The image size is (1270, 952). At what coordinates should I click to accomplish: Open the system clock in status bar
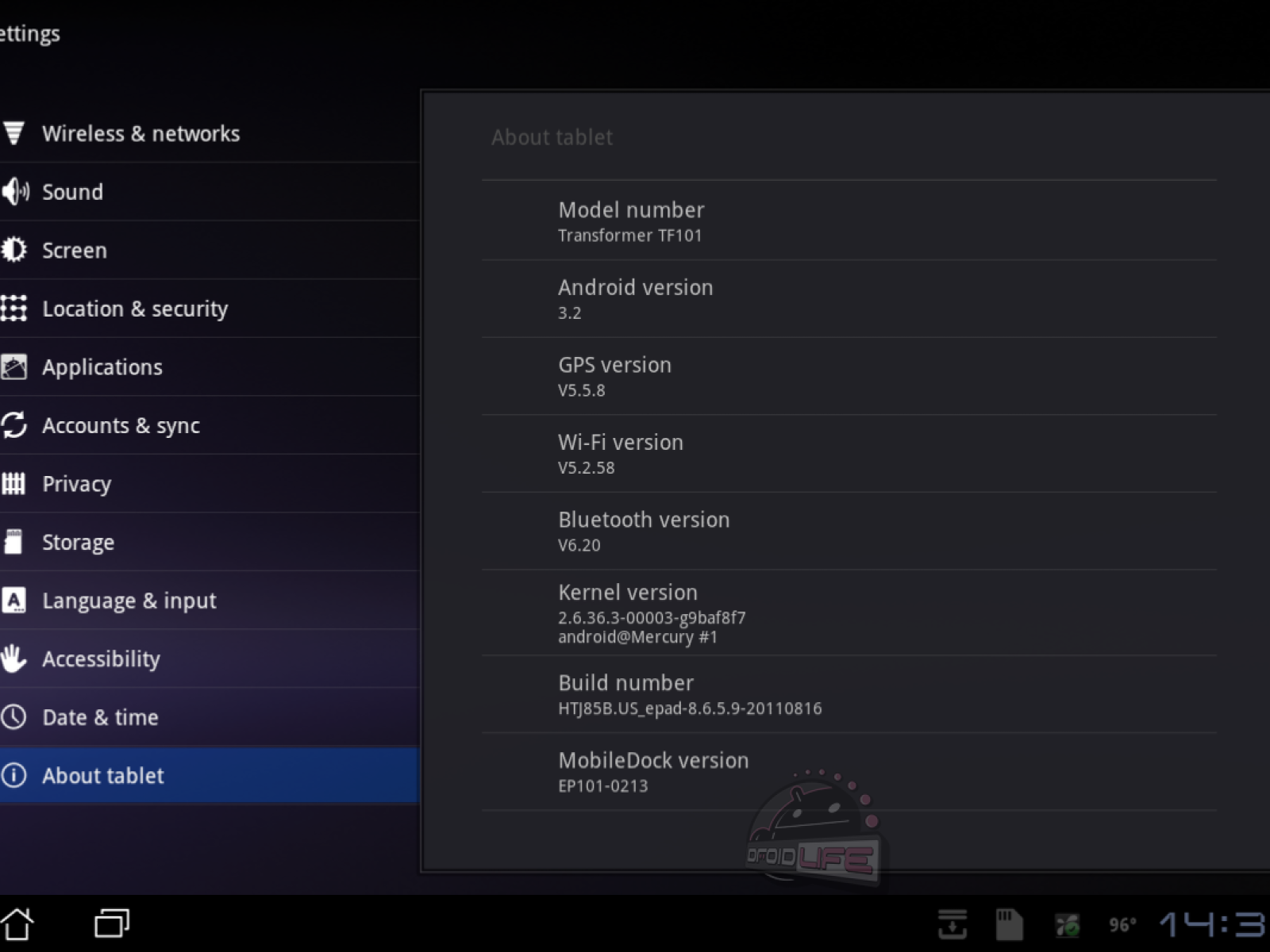coord(1214,924)
